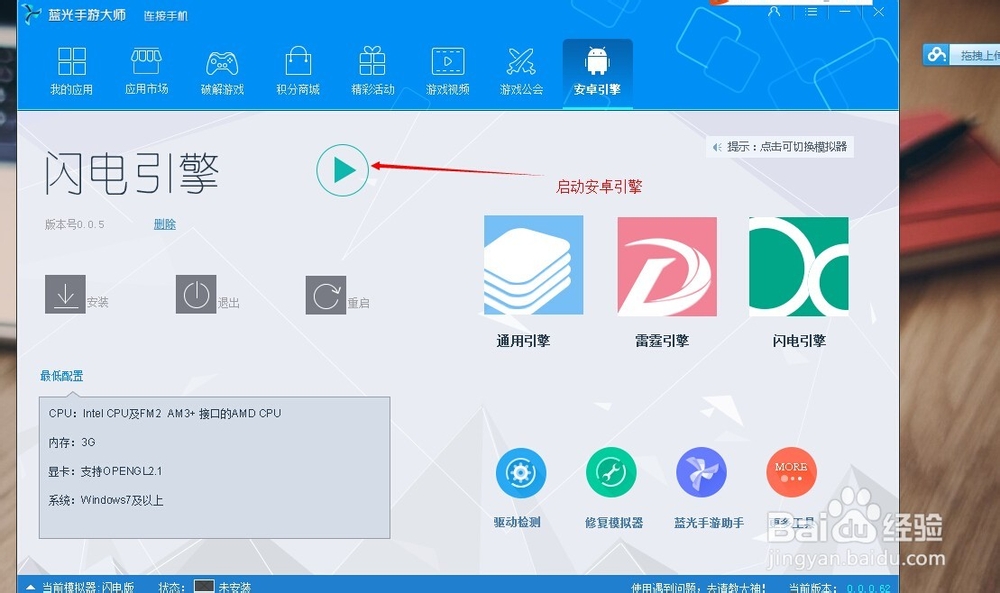Expand the 当前模拟器 status arrow
Image resolution: width=1000 pixels, height=593 pixels.
coord(31,587)
